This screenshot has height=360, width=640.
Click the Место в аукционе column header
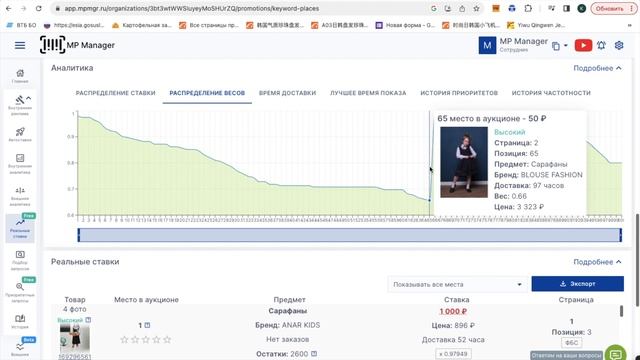[146, 300]
